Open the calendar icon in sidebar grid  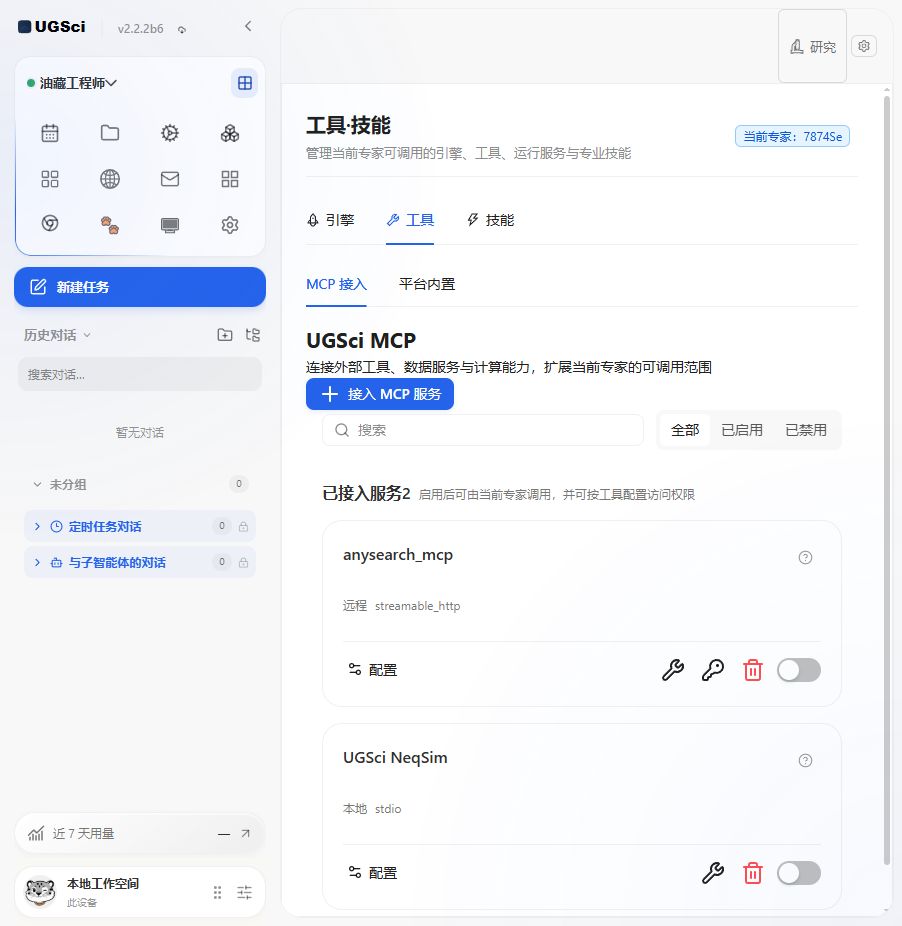(x=50, y=133)
